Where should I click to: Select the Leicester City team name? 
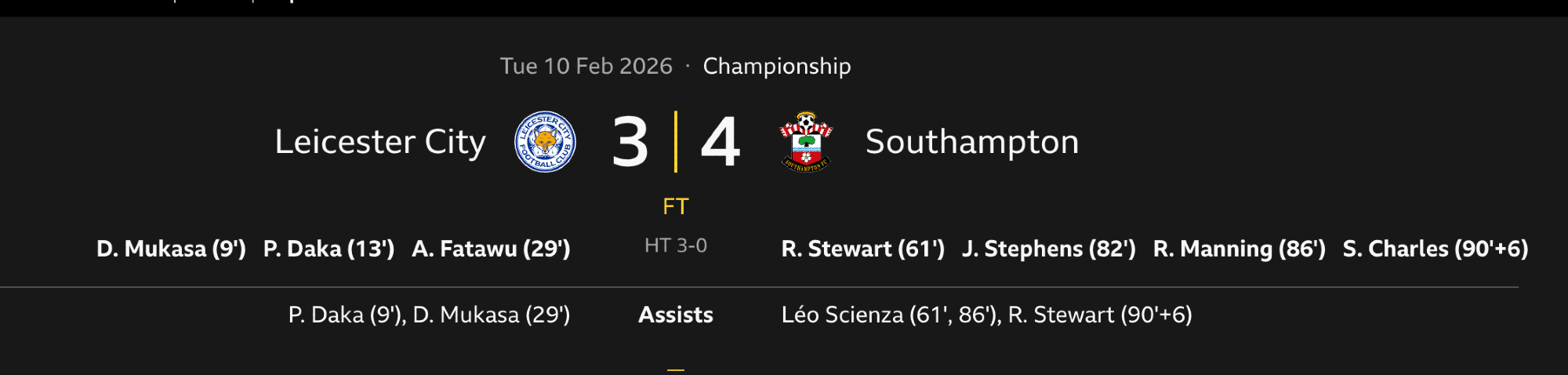(x=380, y=142)
